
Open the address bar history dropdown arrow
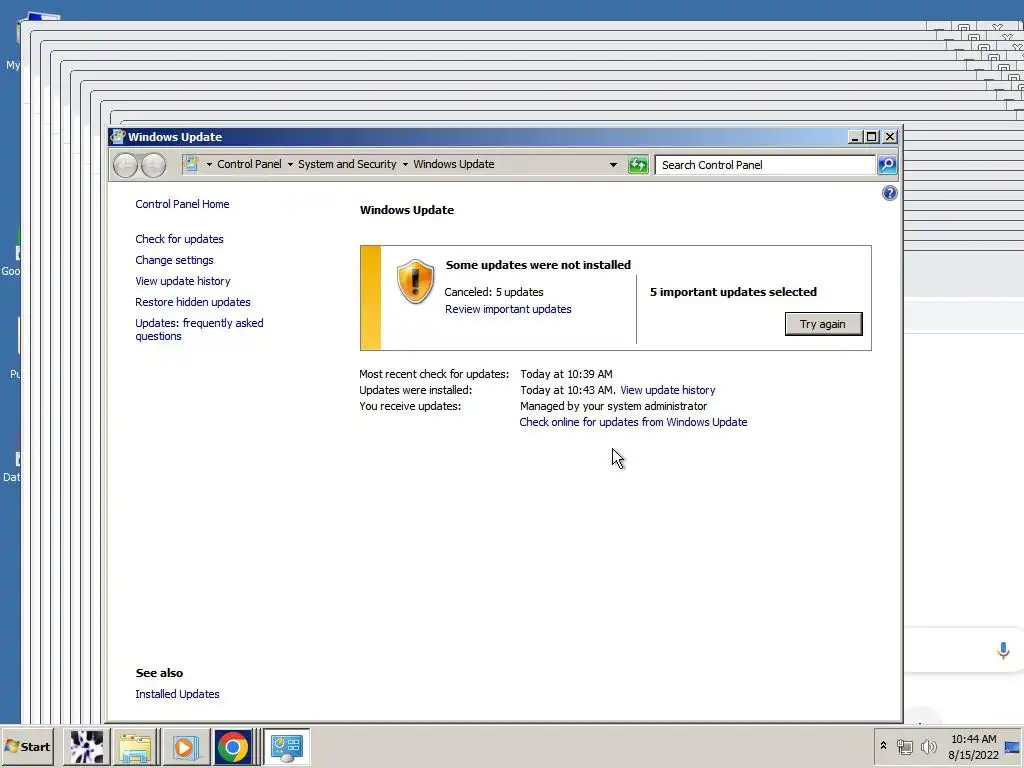(613, 165)
